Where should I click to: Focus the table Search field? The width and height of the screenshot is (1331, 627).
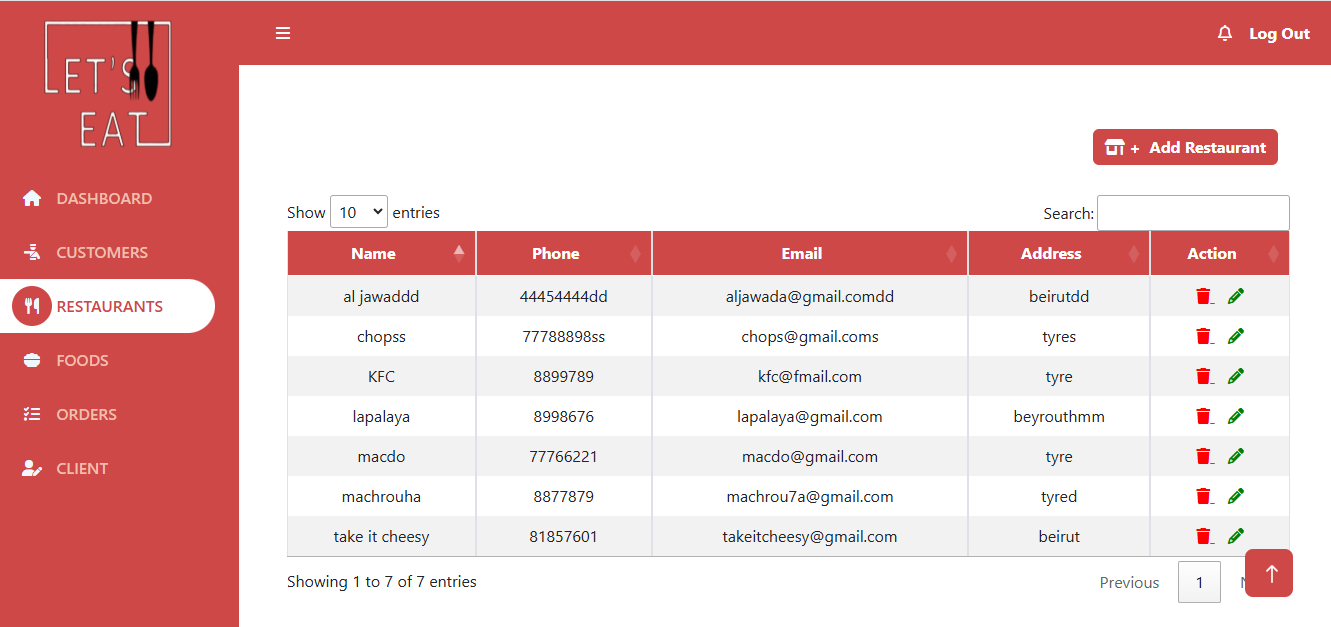[1193, 213]
